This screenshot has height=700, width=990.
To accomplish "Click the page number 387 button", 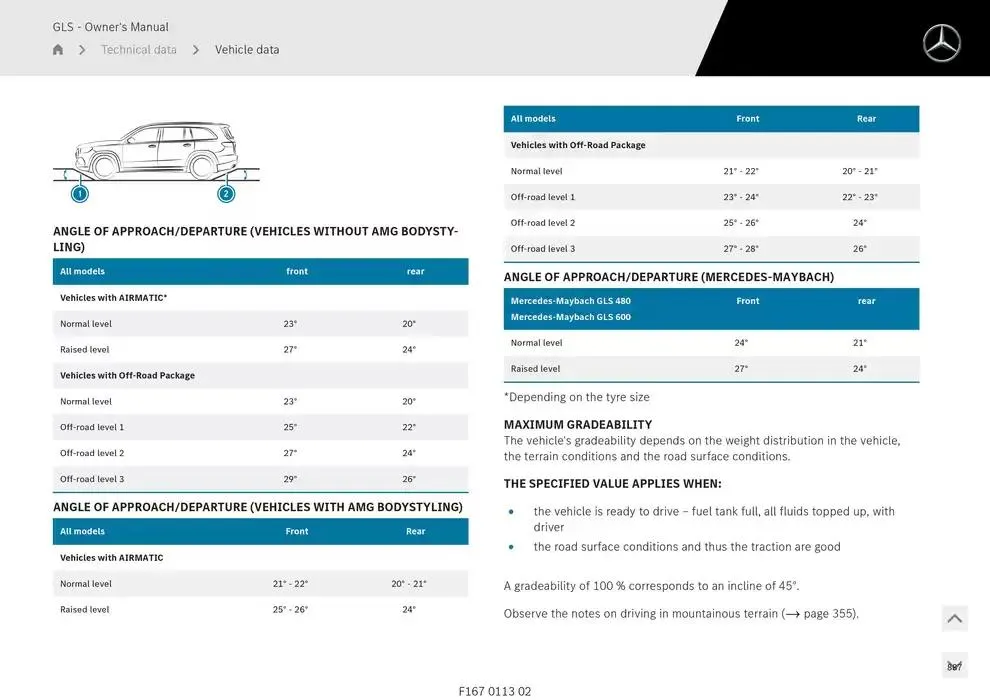I will tap(954, 664).
